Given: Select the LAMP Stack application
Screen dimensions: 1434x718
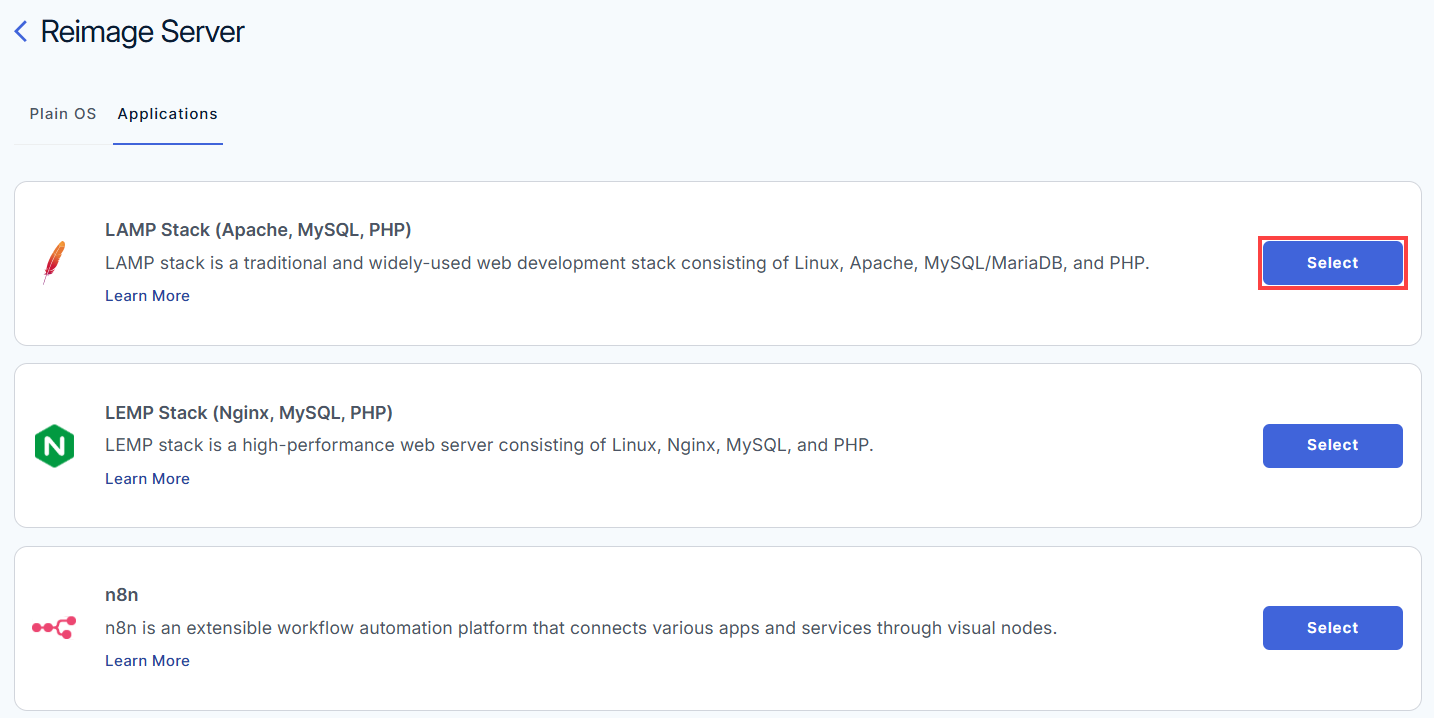Looking at the screenshot, I should click(1333, 263).
